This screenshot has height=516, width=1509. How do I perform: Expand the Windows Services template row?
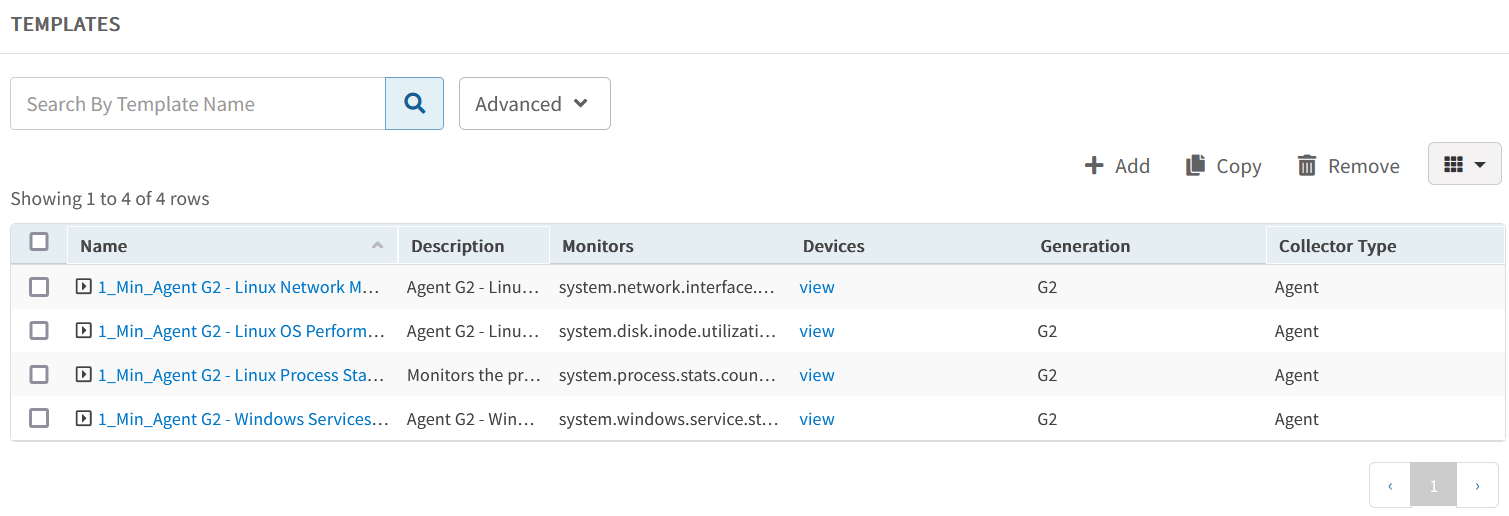pyautogui.click(x=84, y=419)
